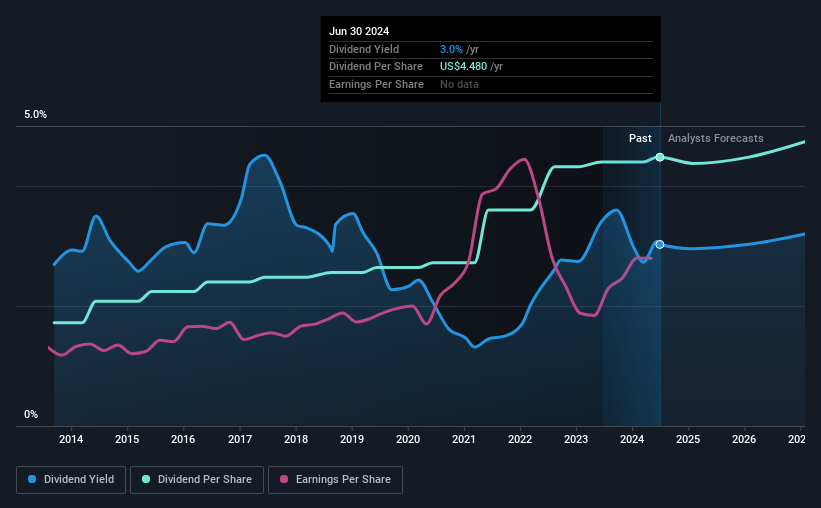Screen dimensions: 821x508
Task: Toggle the Earnings Per Share legend button
Action: click(x=335, y=480)
